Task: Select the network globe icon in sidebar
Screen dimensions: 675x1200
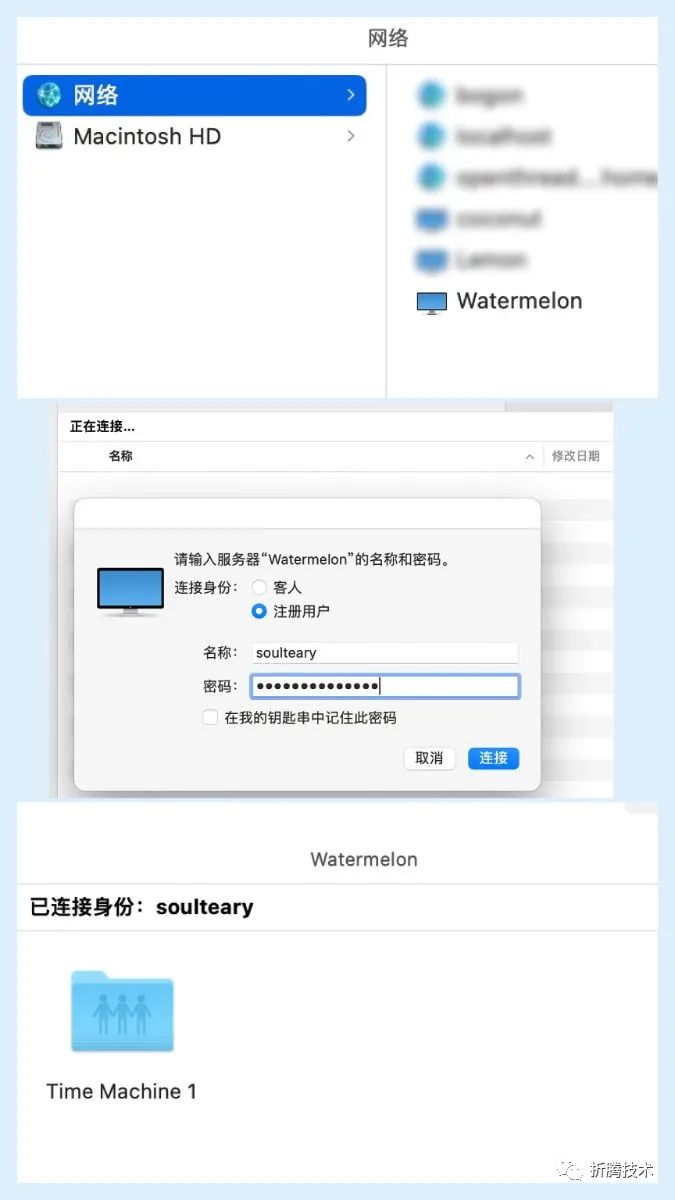Action: point(48,95)
